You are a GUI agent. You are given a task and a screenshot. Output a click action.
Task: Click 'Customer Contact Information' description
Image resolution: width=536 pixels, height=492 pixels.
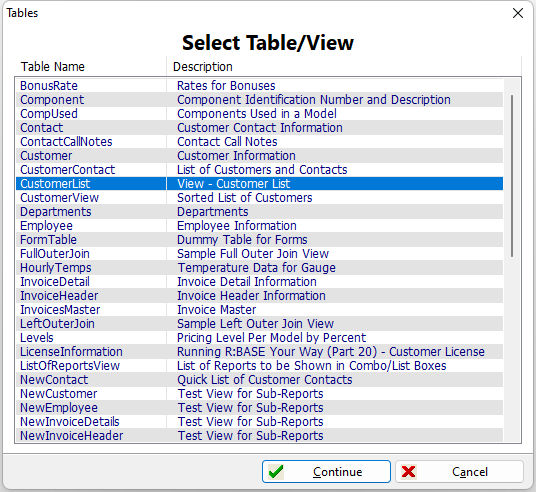click(x=260, y=128)
